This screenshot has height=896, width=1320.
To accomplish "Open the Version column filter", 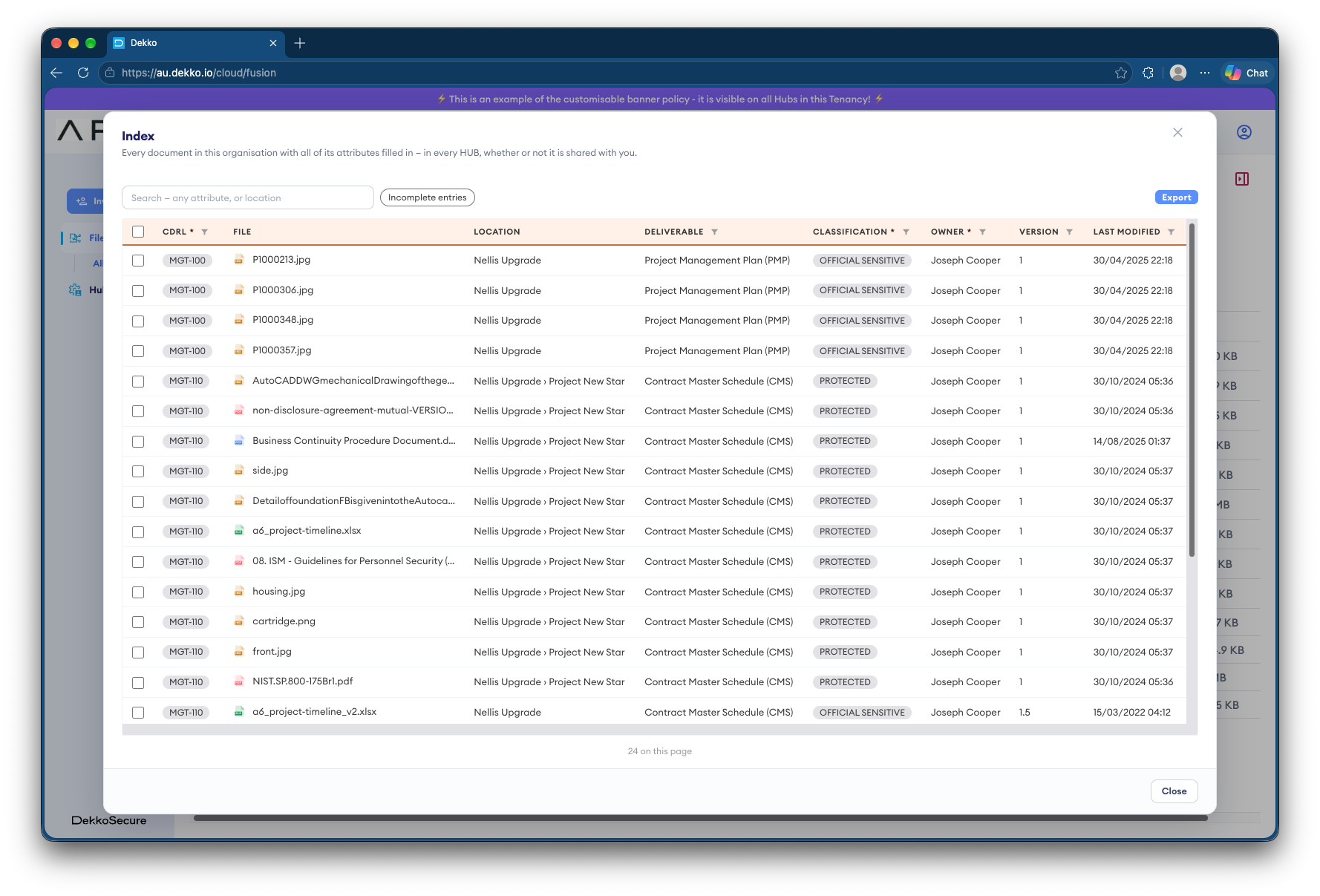I will coord(1069,232).
